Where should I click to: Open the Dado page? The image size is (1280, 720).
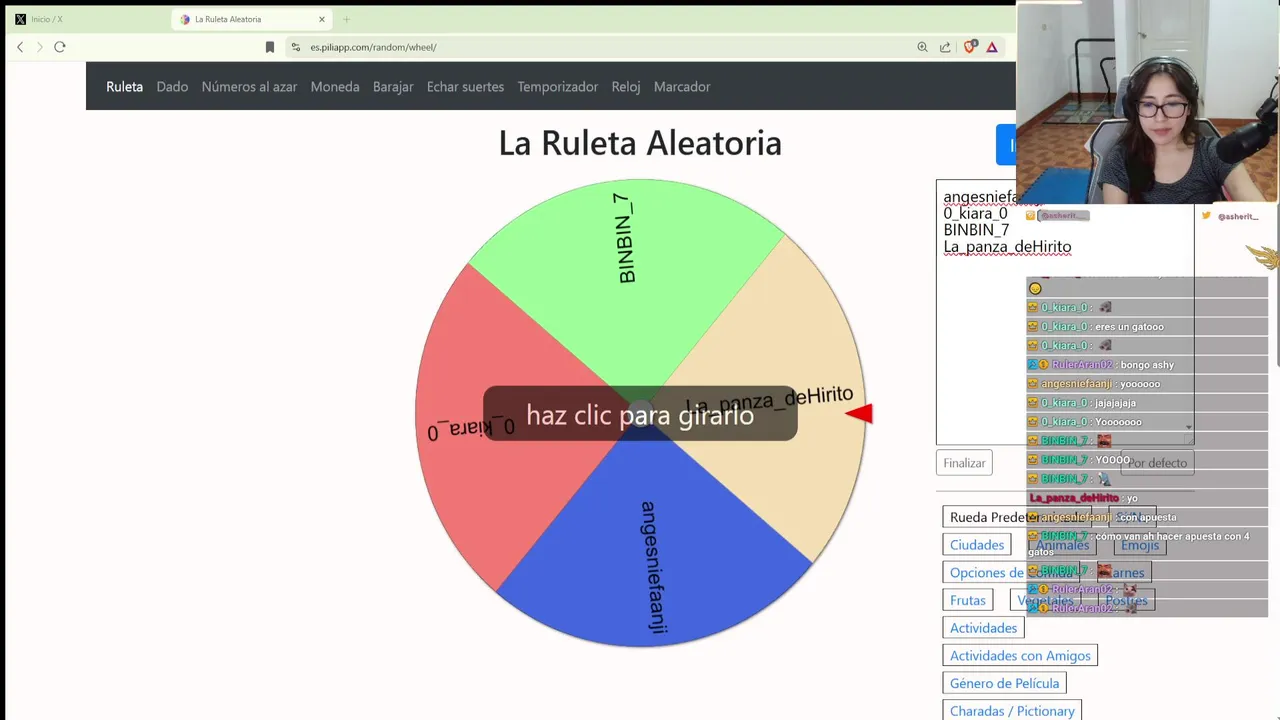(x=172, y=87)
